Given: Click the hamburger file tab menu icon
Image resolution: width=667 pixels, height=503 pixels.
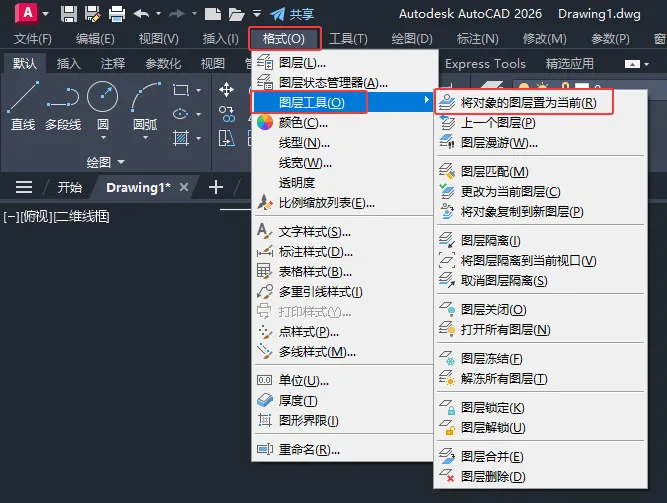Looking at the screenshot, I should point(24,187).
